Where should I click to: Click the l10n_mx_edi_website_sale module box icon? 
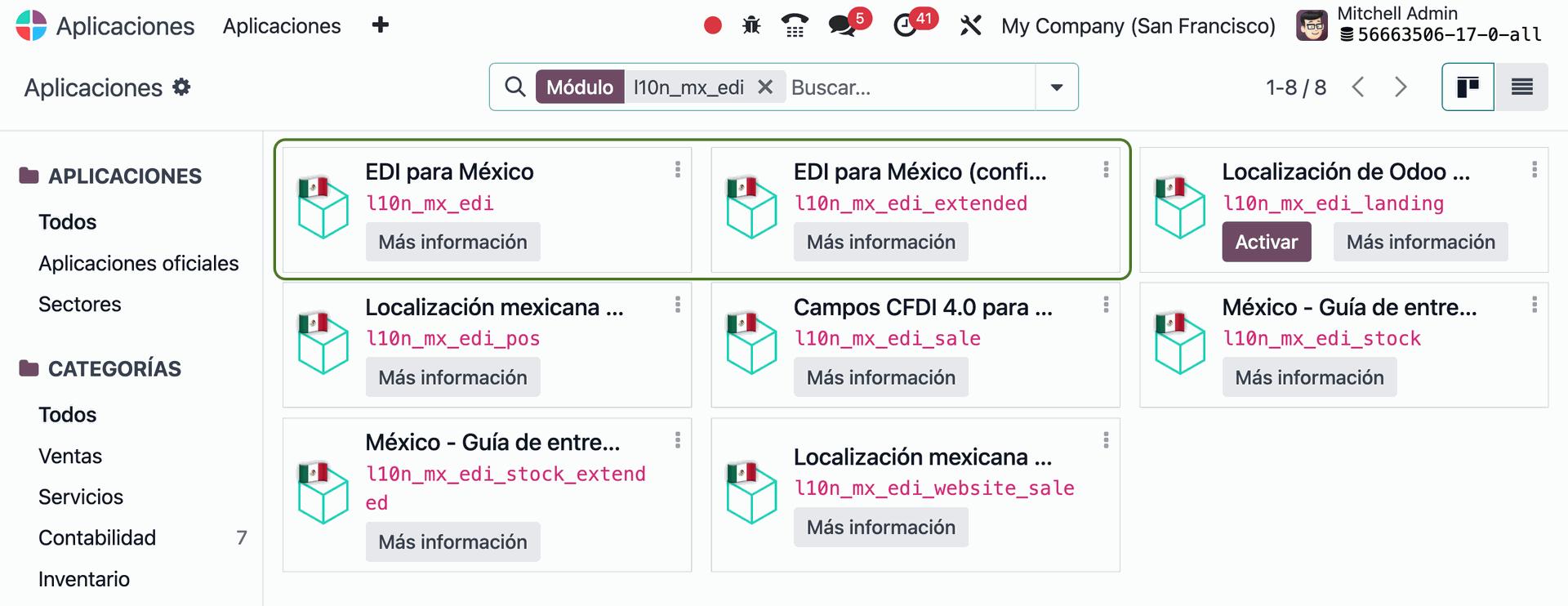coord(751,493)
